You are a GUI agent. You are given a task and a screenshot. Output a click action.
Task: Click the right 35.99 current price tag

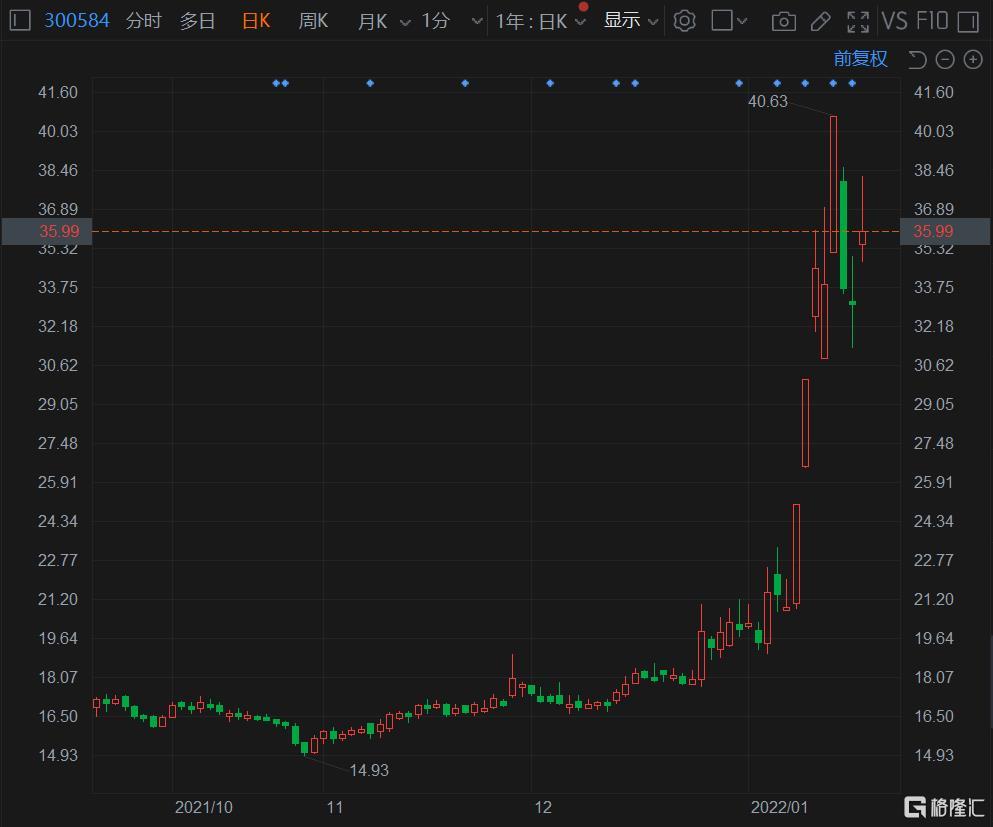[x=945, y=231]
